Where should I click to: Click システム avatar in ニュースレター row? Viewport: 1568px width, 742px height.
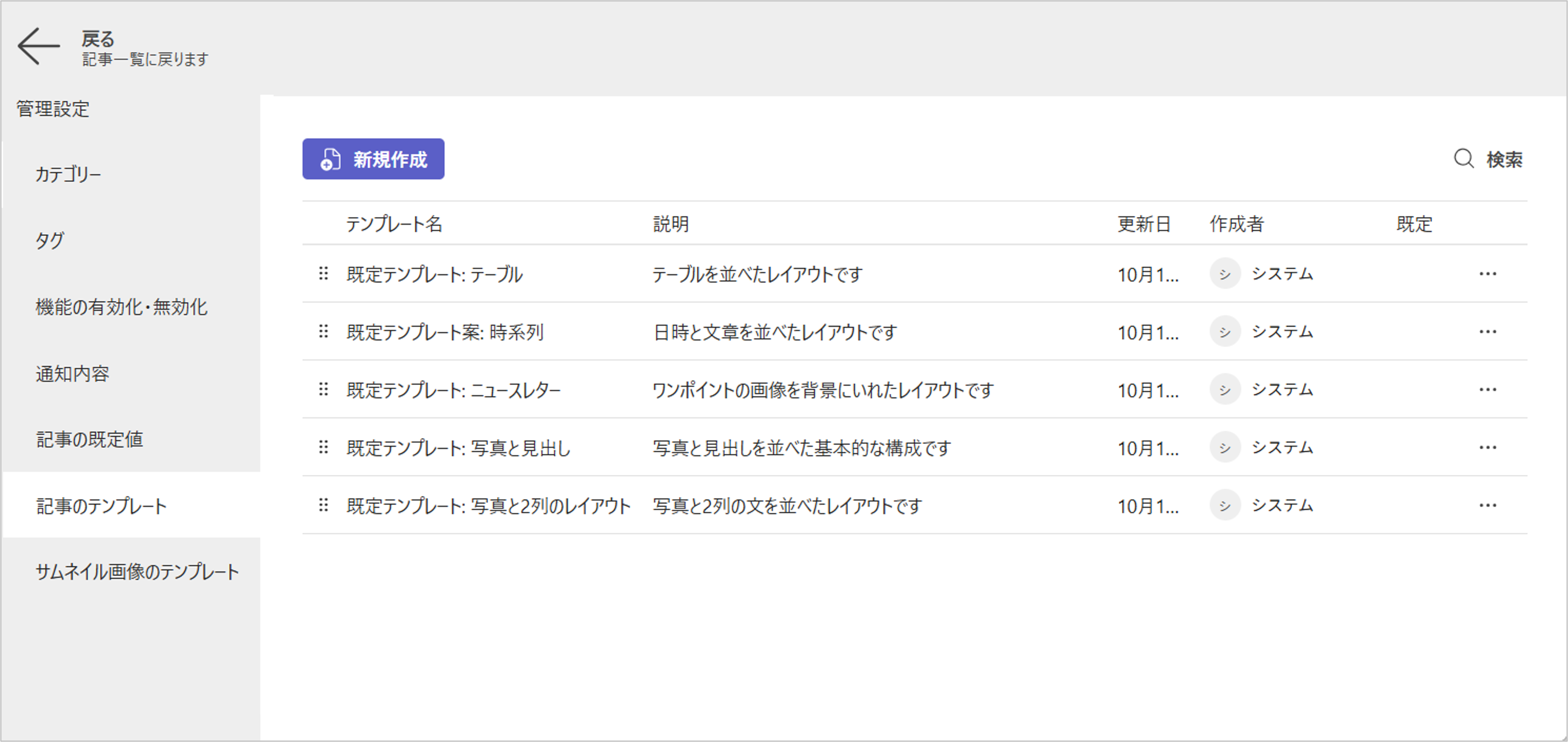tap(1225, 390)
